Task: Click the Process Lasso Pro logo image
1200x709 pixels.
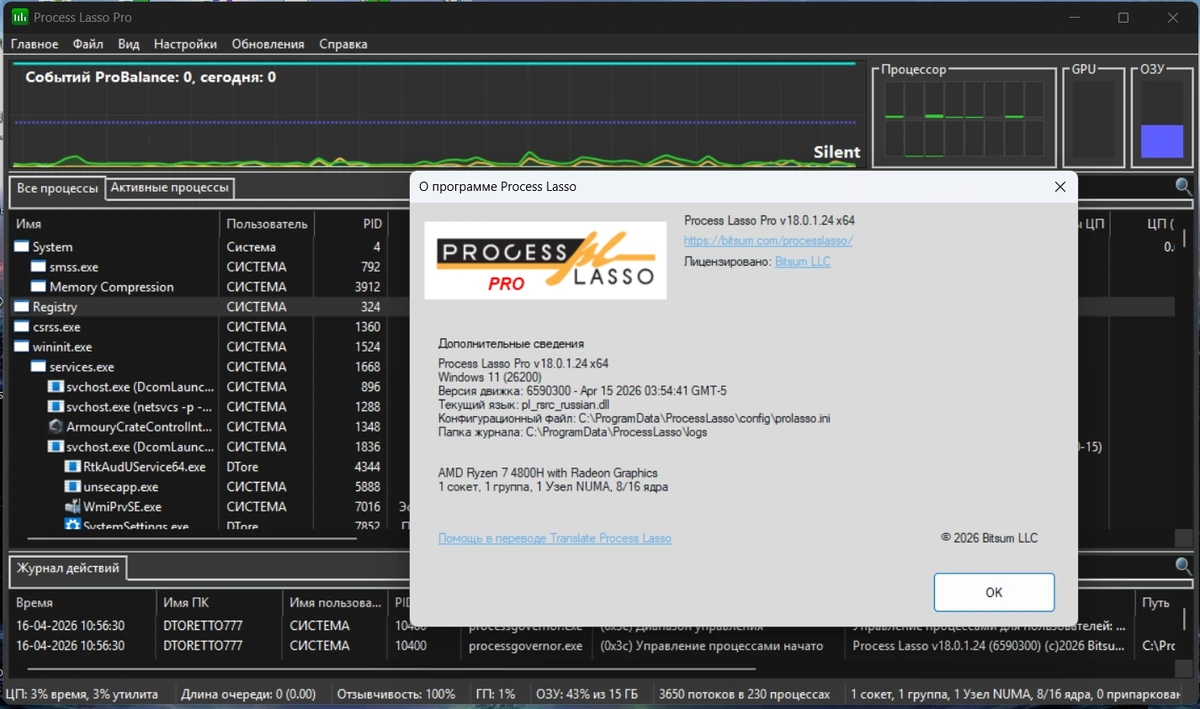Action: pyautogui.click(x=545, y=260)
